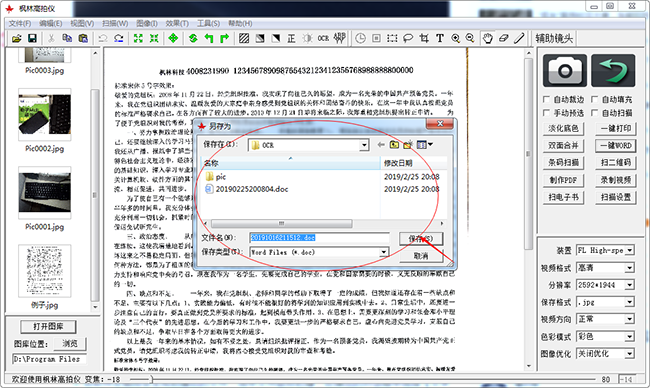The width and height of the screenshot is (650, 388).
Task: Click the redo arrow icon
Action: [x=119, y=39]
